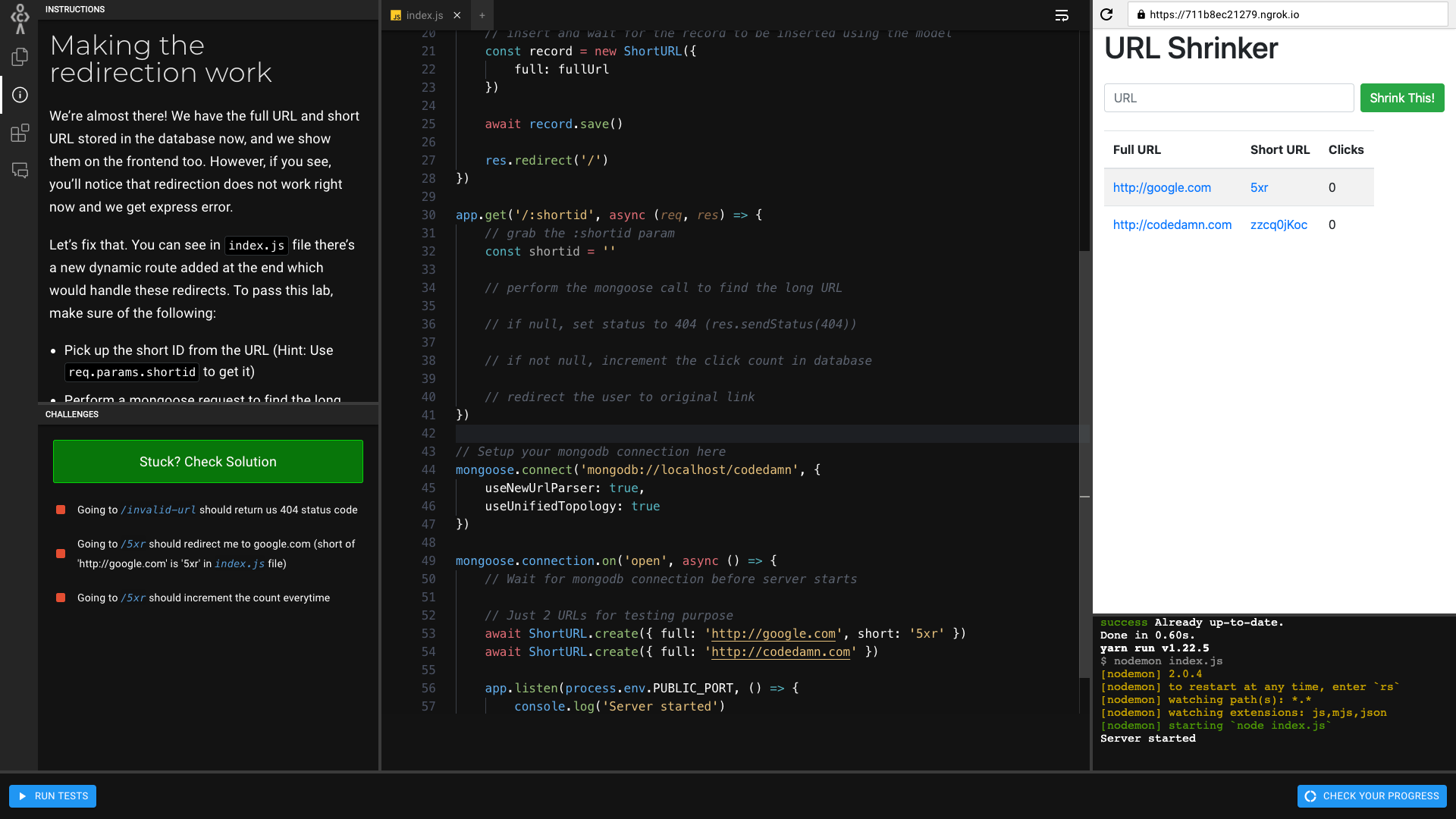
Task: Toggle the 404 status code challenge checkbox
Action: (61, 510)
